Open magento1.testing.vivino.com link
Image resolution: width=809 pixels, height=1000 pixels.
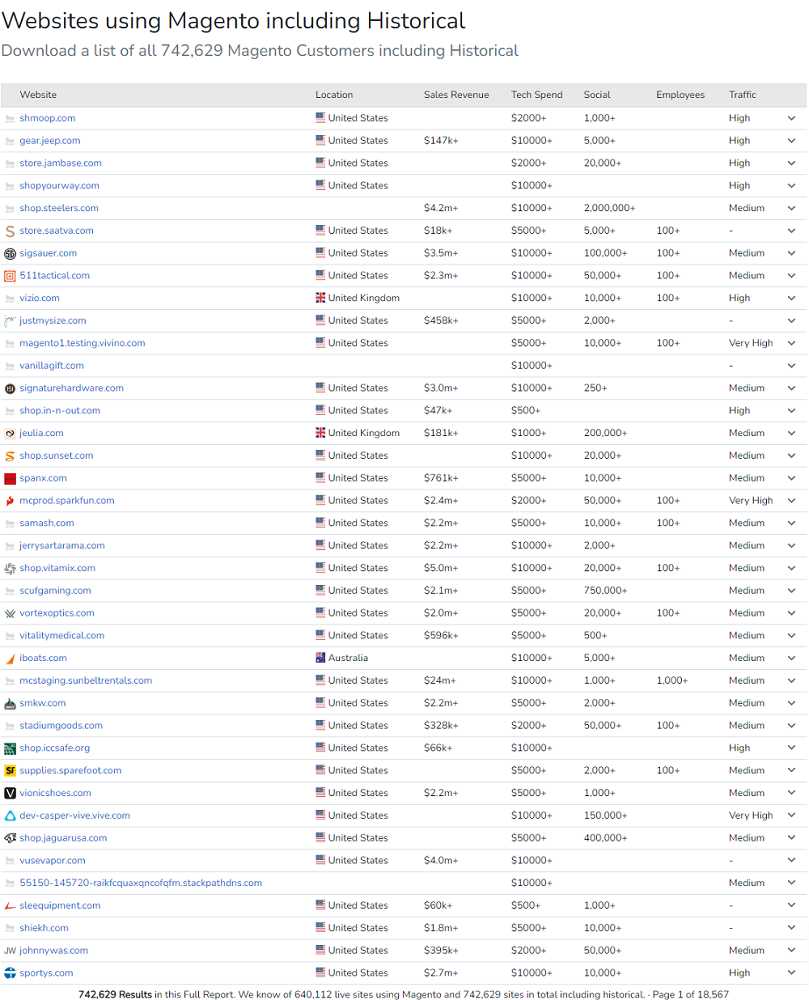pyautogui.click(x=82, y=343)
